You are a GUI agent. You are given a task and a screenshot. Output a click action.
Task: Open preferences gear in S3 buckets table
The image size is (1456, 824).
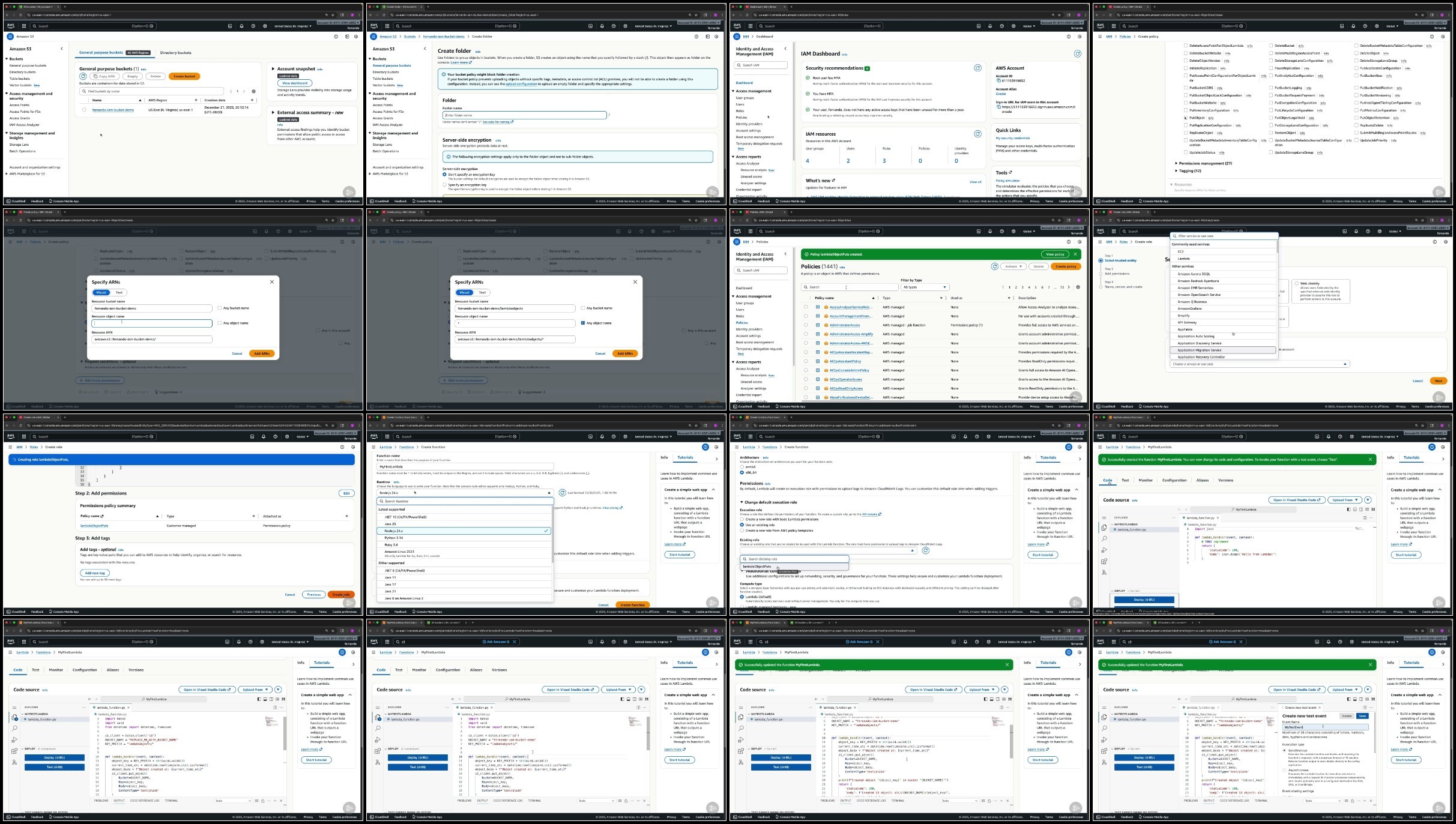click(253, 91)
